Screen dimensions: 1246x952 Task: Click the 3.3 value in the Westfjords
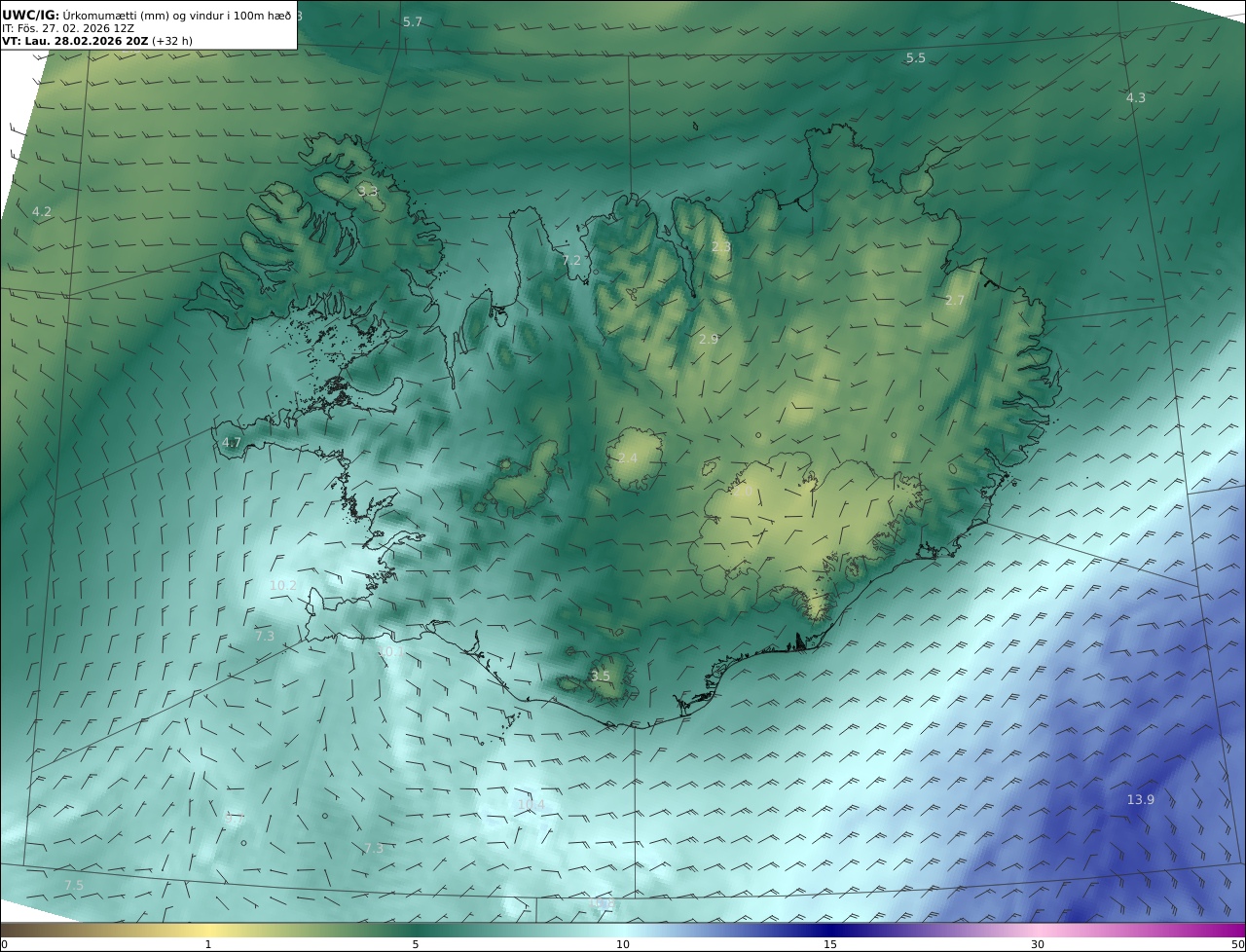click(367, 192)
